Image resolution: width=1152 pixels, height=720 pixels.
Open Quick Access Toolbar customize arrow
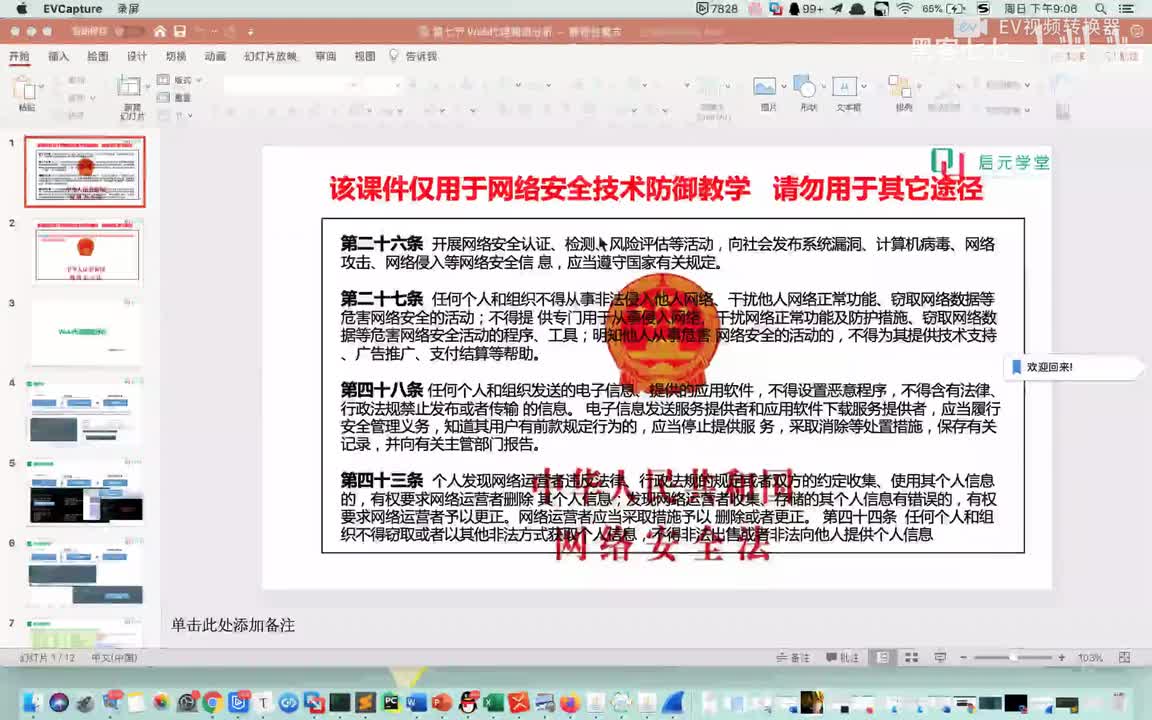pos(251,32)
